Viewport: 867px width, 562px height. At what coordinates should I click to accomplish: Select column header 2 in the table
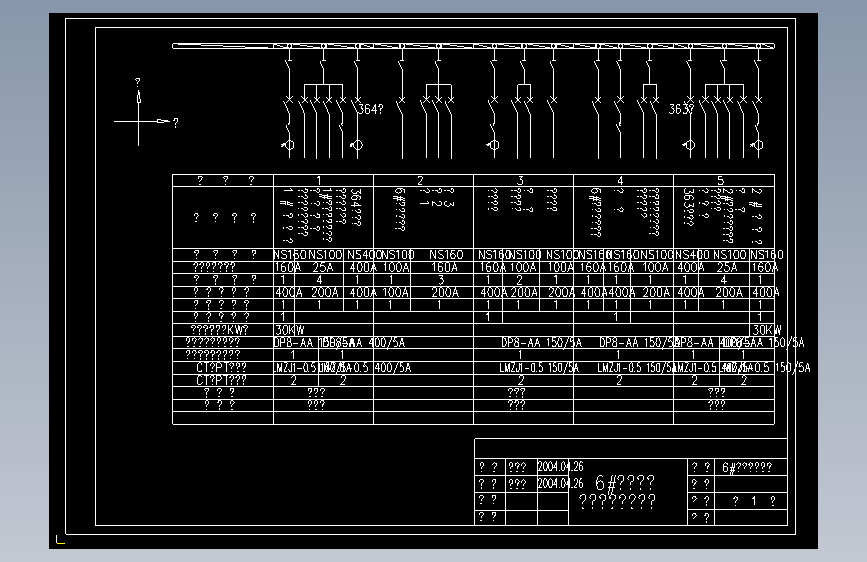(420, 180)
